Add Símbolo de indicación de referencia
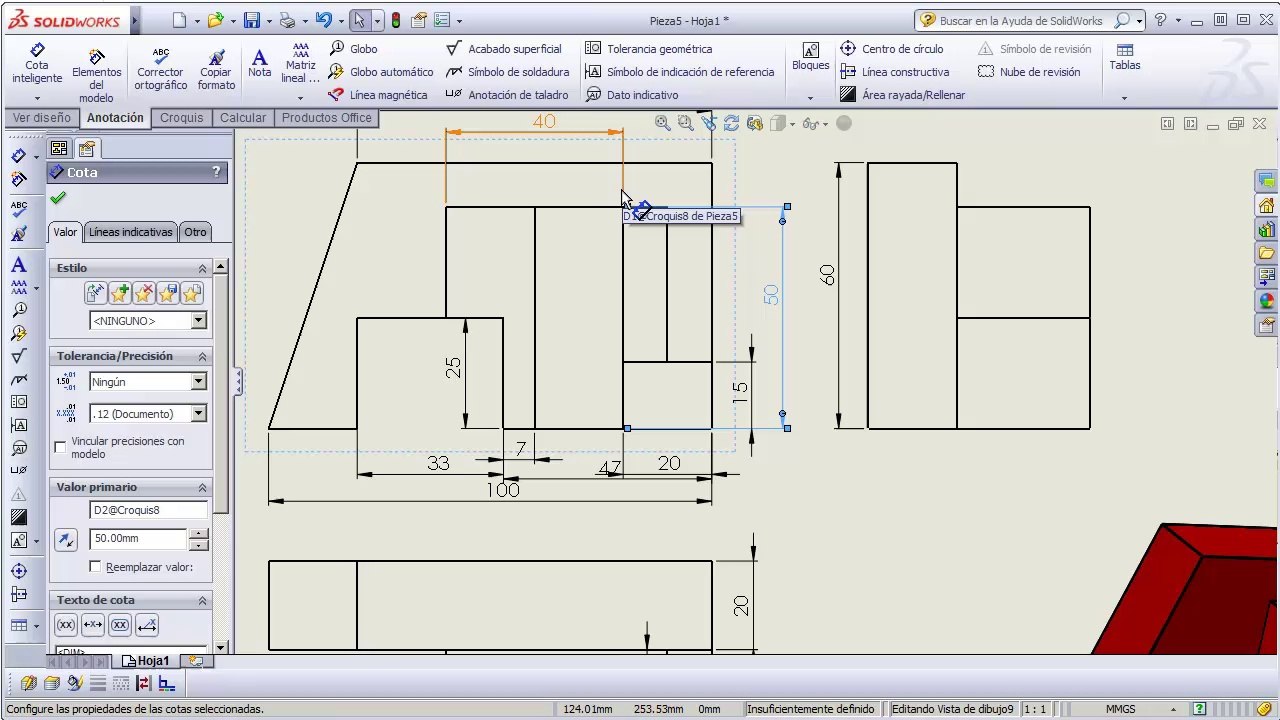The height and width of the screenshot is (720, 1280). point(680,72)
